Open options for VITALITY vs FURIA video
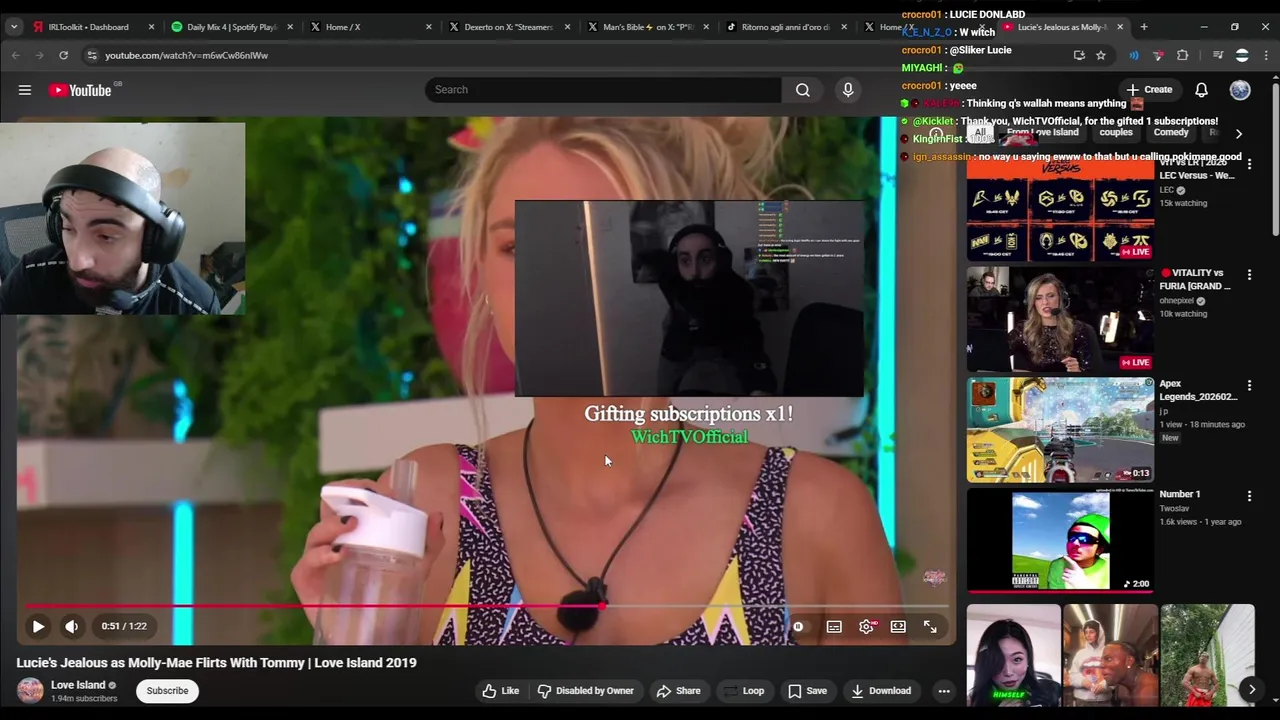 coord(1249,274)
